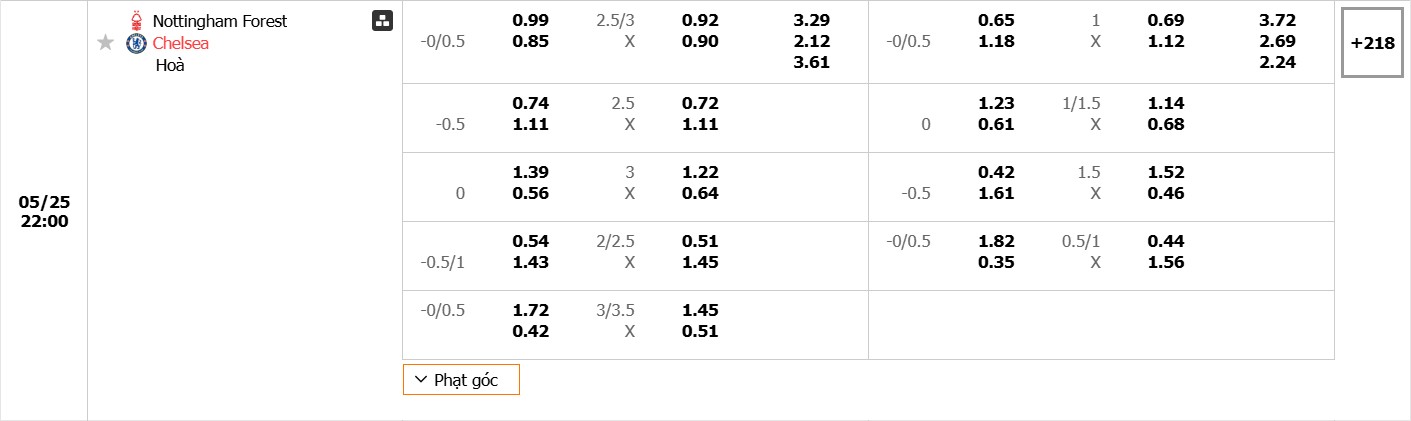
Task: Open Nottingham Forest team link
Action: 219,21
